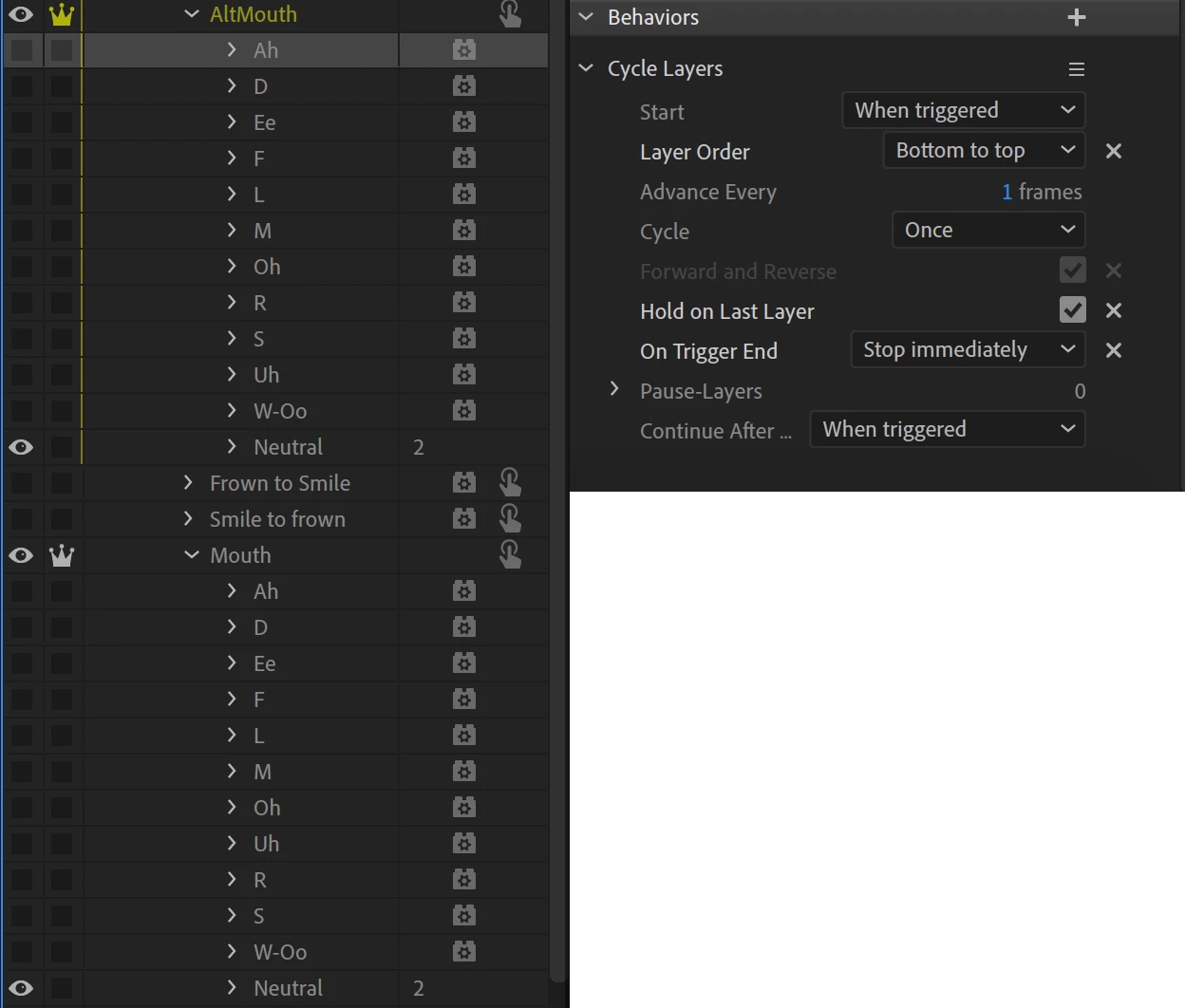
Task: Open the Cycle Once dropdown
Action: point(988,230)
